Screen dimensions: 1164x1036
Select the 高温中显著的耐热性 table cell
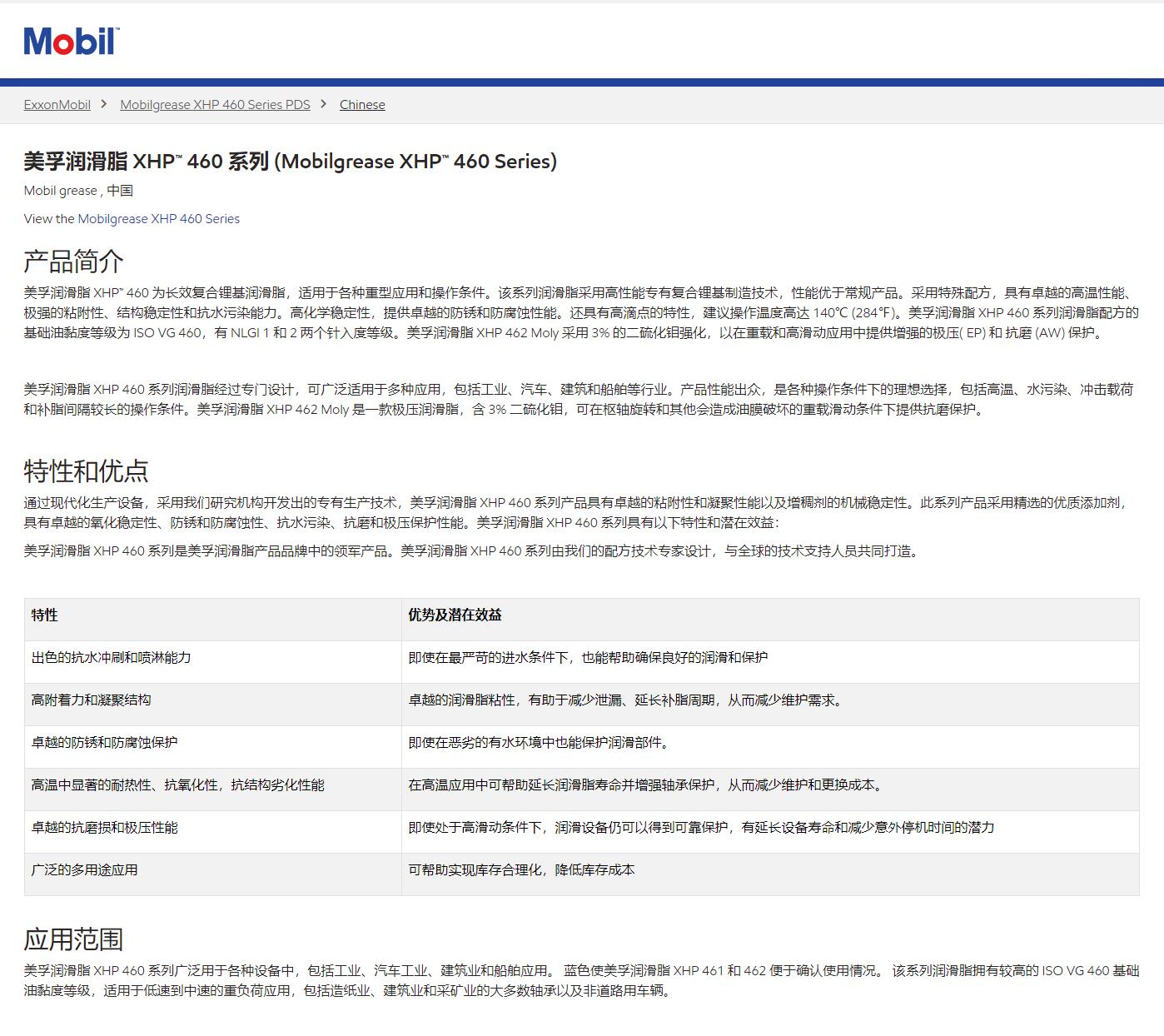(213, 789)
